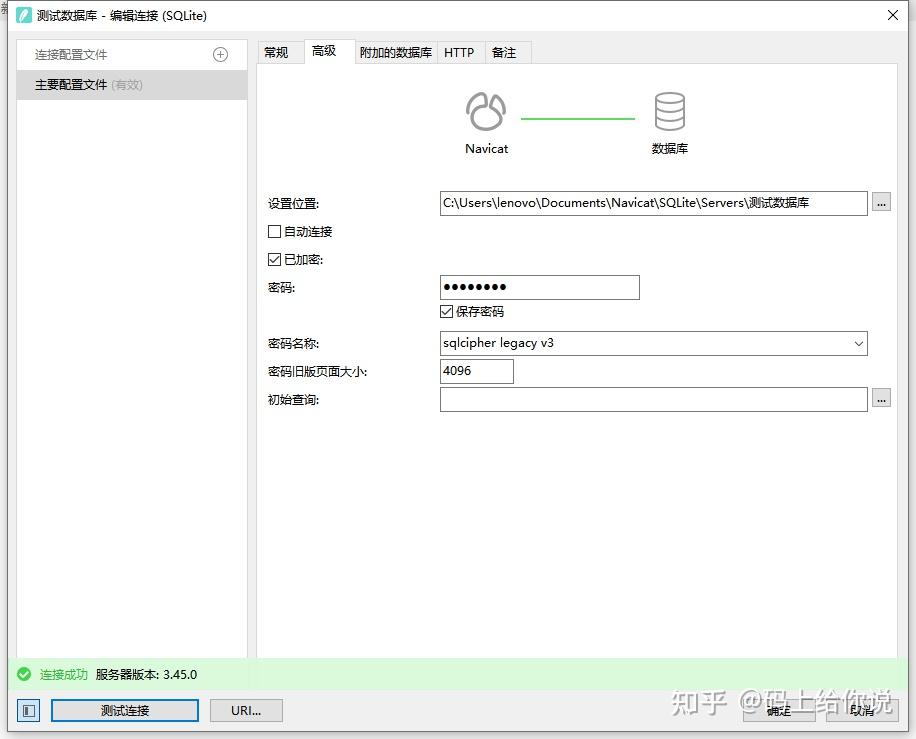
Task: Click the green 连接成功 checkmark icon
Action: pyautogui.click(x=22, y=675)
